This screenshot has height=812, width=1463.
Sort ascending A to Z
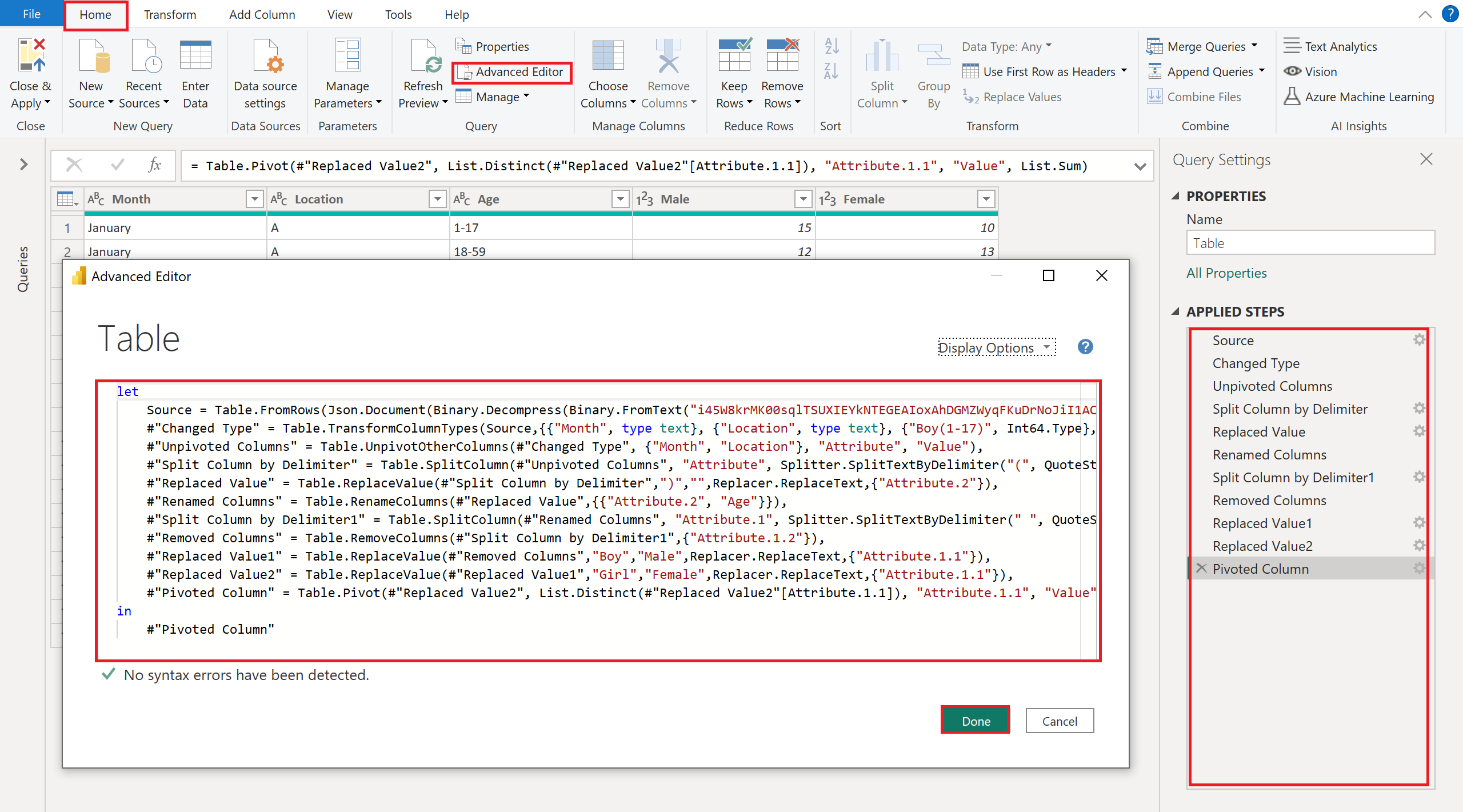point(832,46)
